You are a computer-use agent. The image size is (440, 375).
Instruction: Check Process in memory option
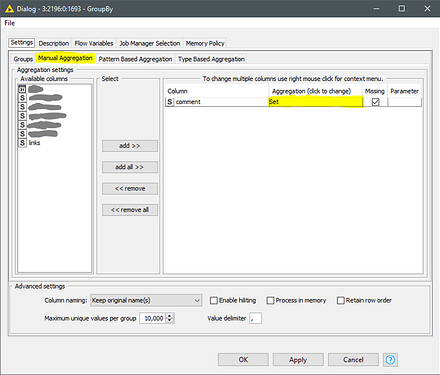270,300
